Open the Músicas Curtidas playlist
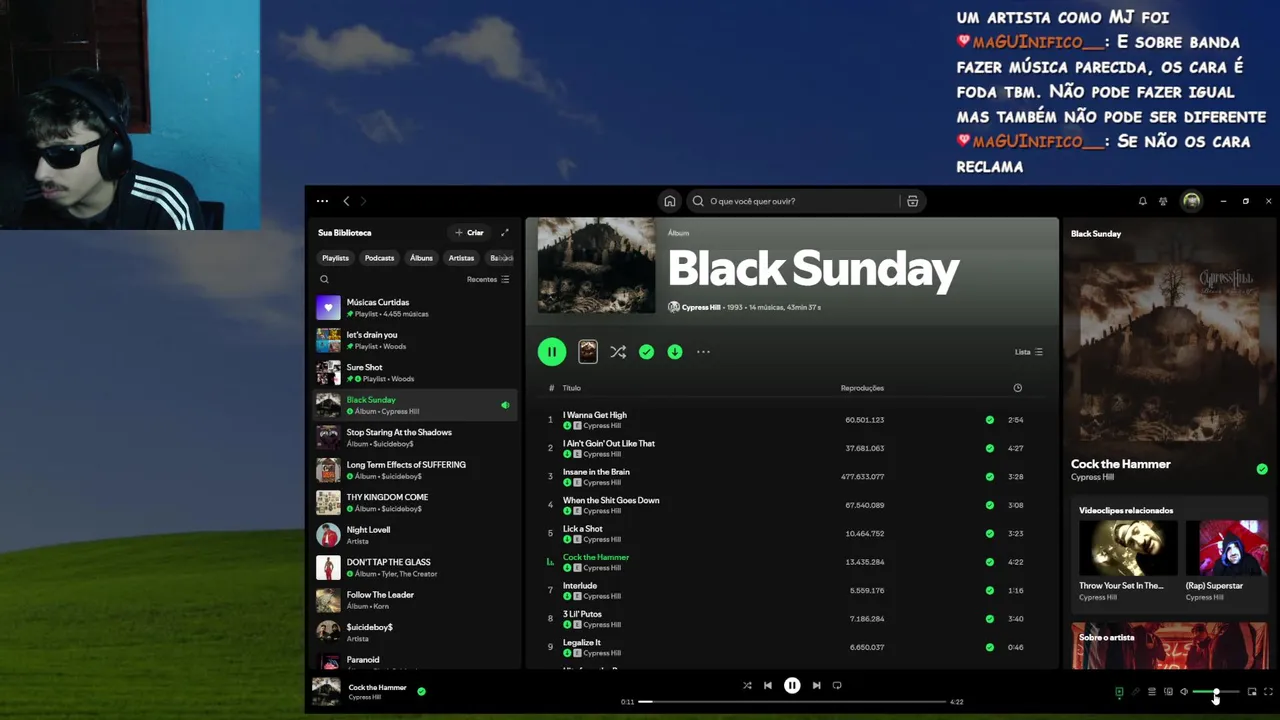Screen dimensions: 1280x720 [x=414, y=308]
